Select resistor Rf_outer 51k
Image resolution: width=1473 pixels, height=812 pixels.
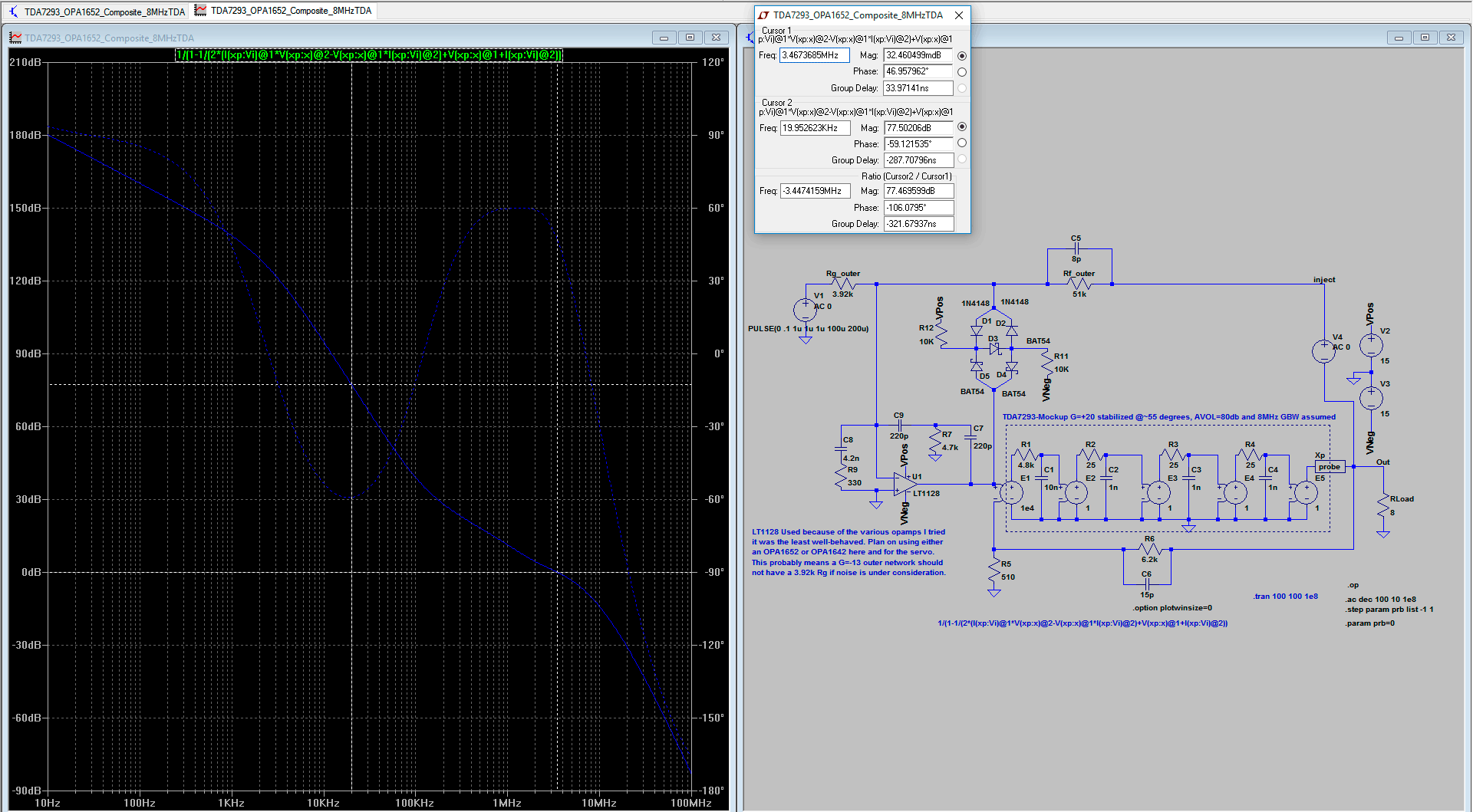pyautogui.click(x=1079, y=284)
